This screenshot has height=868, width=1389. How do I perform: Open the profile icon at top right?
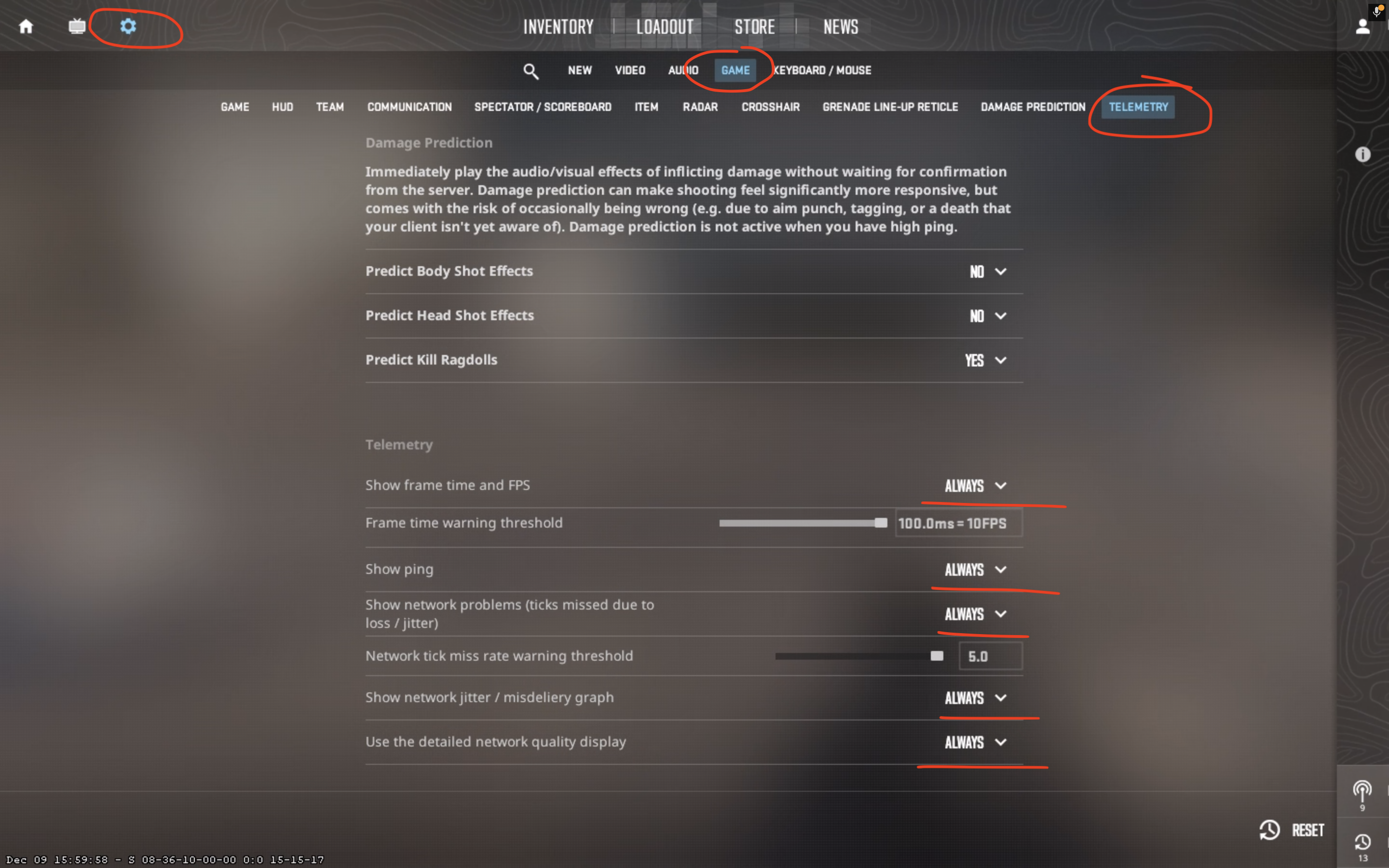point(1362,27)
